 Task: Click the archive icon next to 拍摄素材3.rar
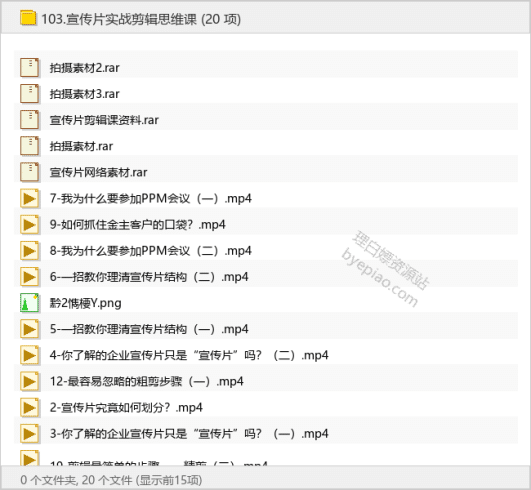tap(29, 93)
